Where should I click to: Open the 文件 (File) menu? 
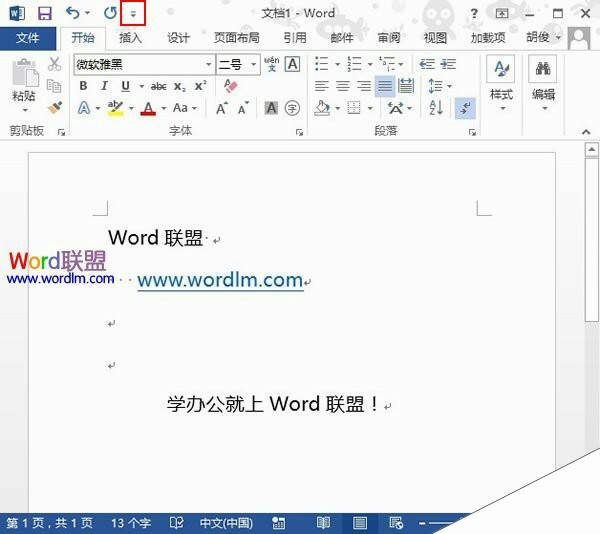(28, 38)
